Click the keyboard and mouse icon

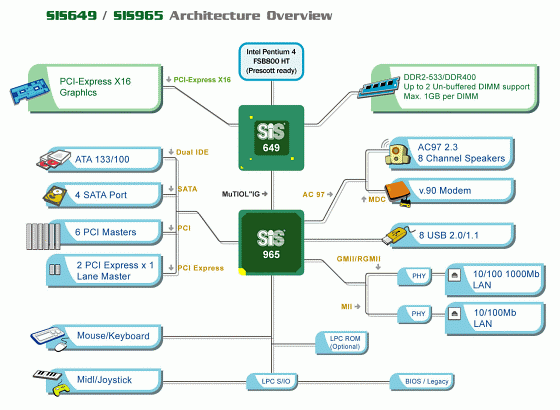click(49, 339)
